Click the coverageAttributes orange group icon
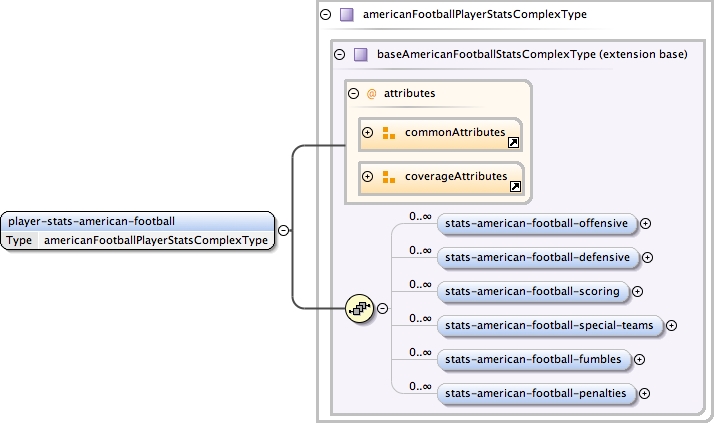 pos(388,177)
